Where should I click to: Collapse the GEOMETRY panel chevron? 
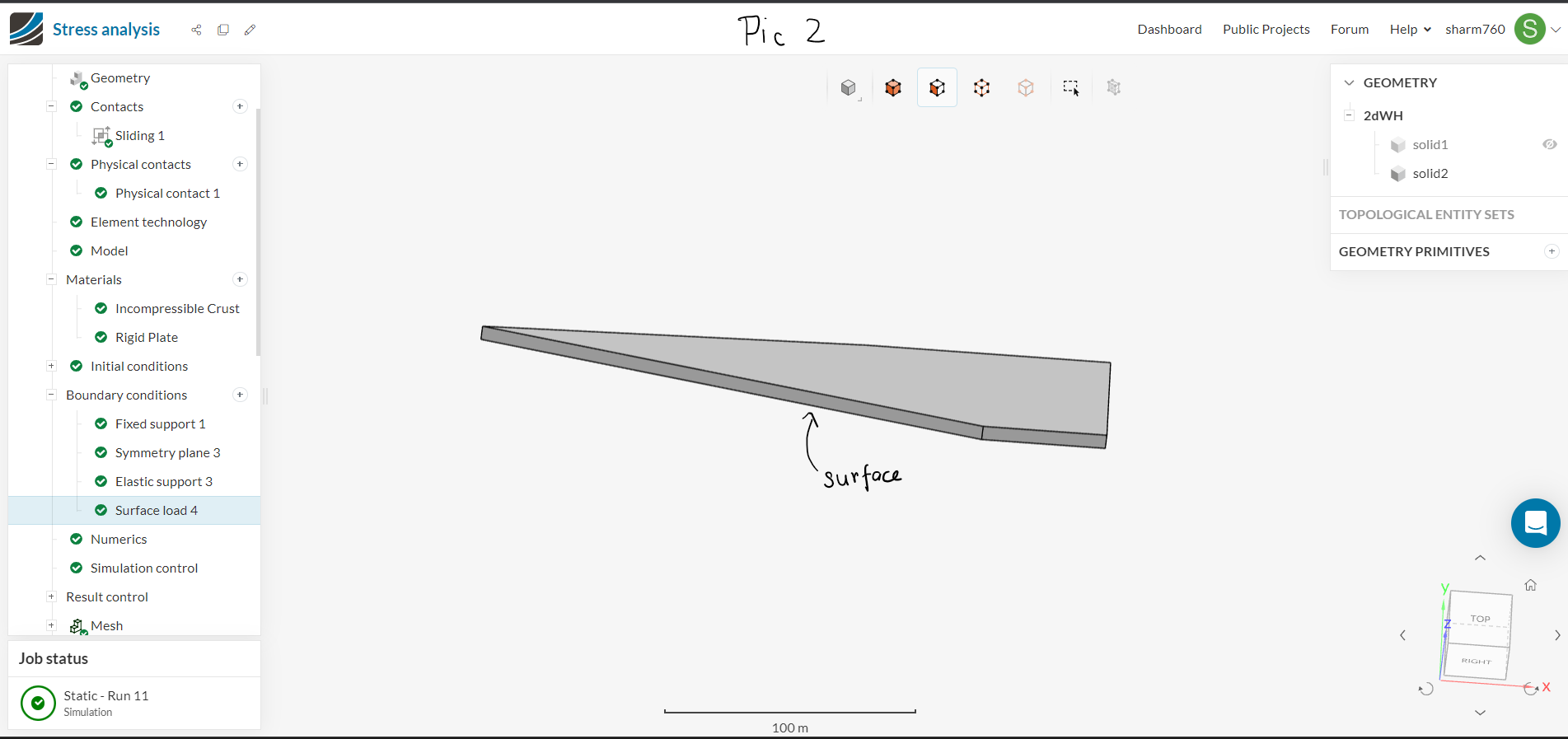[x=1349, y=82]
